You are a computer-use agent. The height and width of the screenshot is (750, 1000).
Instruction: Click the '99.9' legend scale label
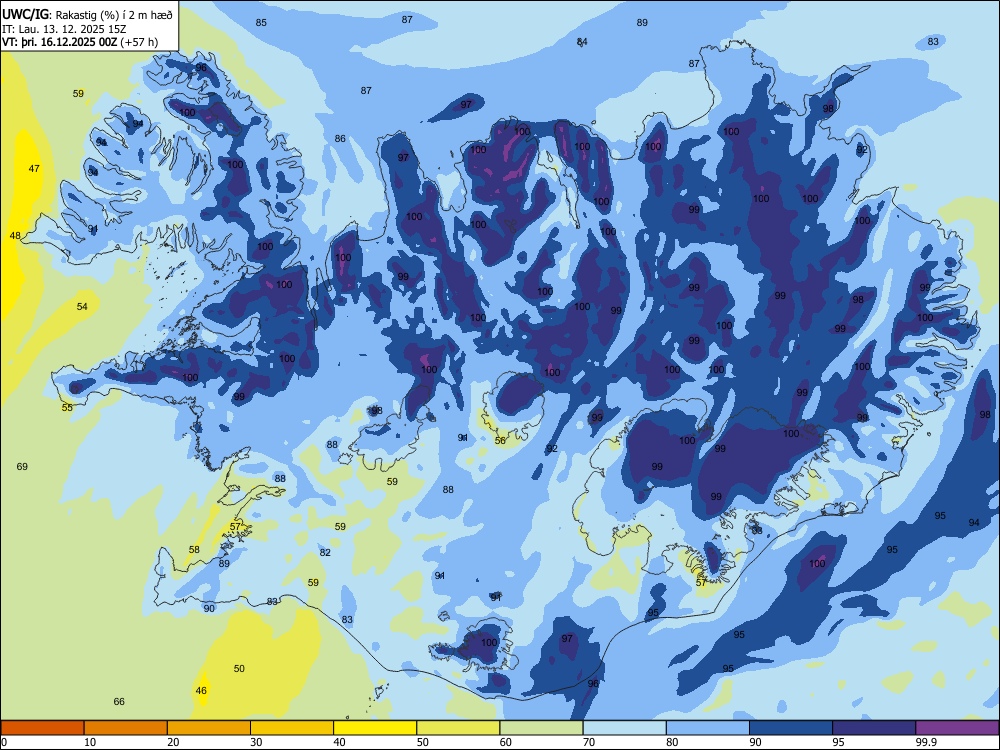click(x=925, y=742)
